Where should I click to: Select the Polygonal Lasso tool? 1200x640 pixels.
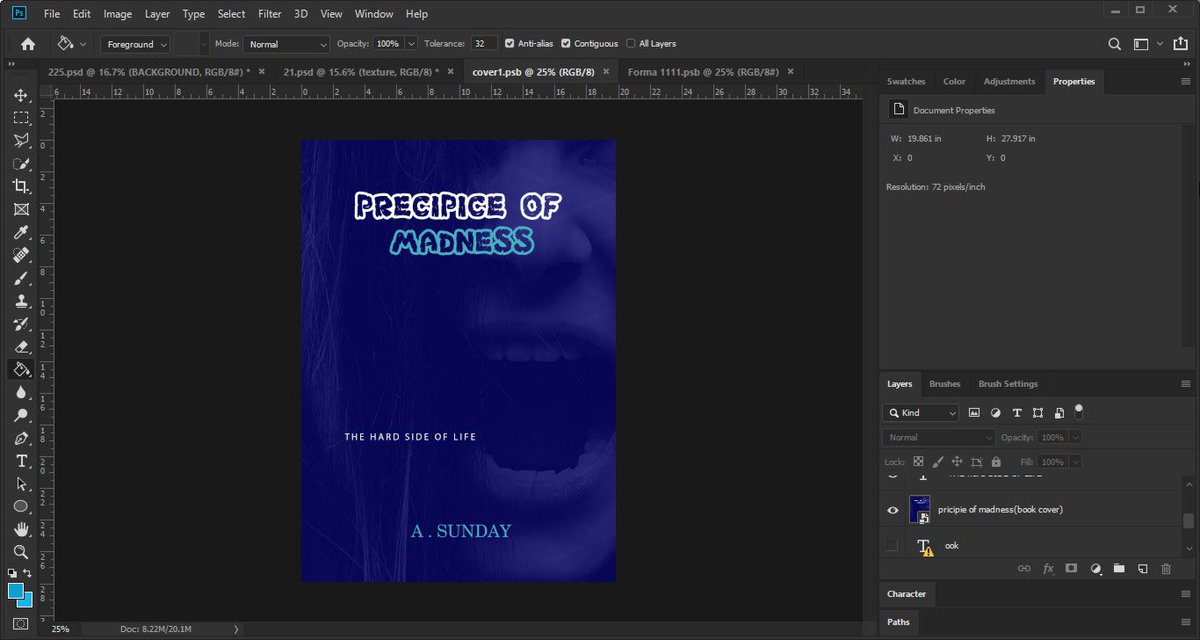click(x=21, y=141)
